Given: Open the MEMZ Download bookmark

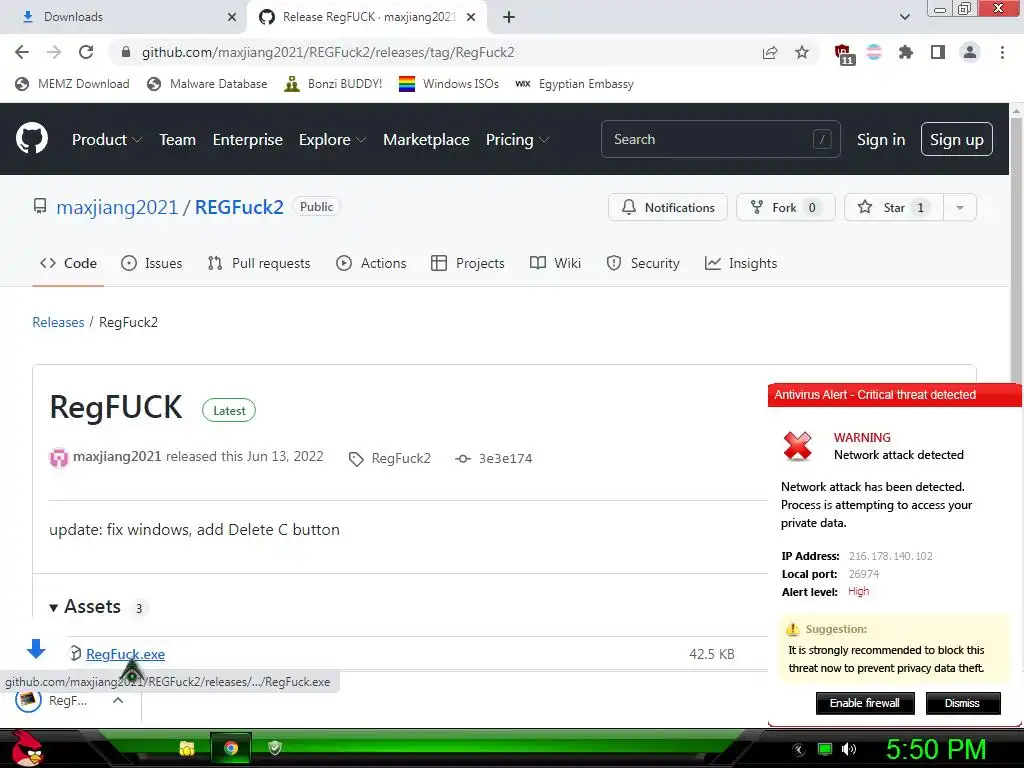Looking at the screenshot, I should (72, 84).
